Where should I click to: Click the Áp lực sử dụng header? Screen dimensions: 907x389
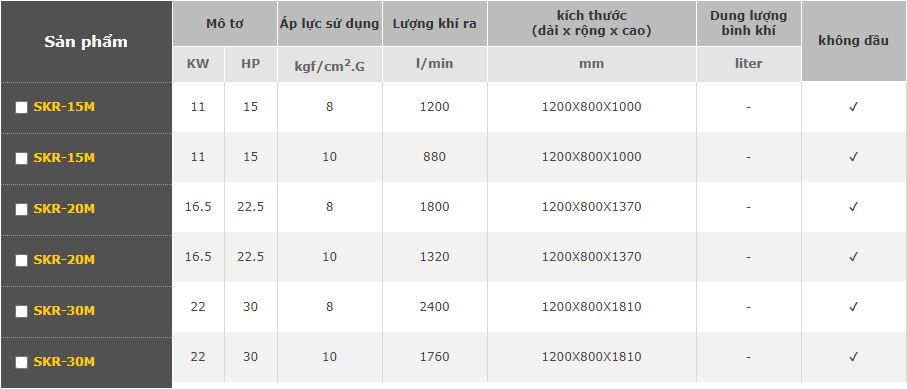pyautogui.click(x=330, y=24)
